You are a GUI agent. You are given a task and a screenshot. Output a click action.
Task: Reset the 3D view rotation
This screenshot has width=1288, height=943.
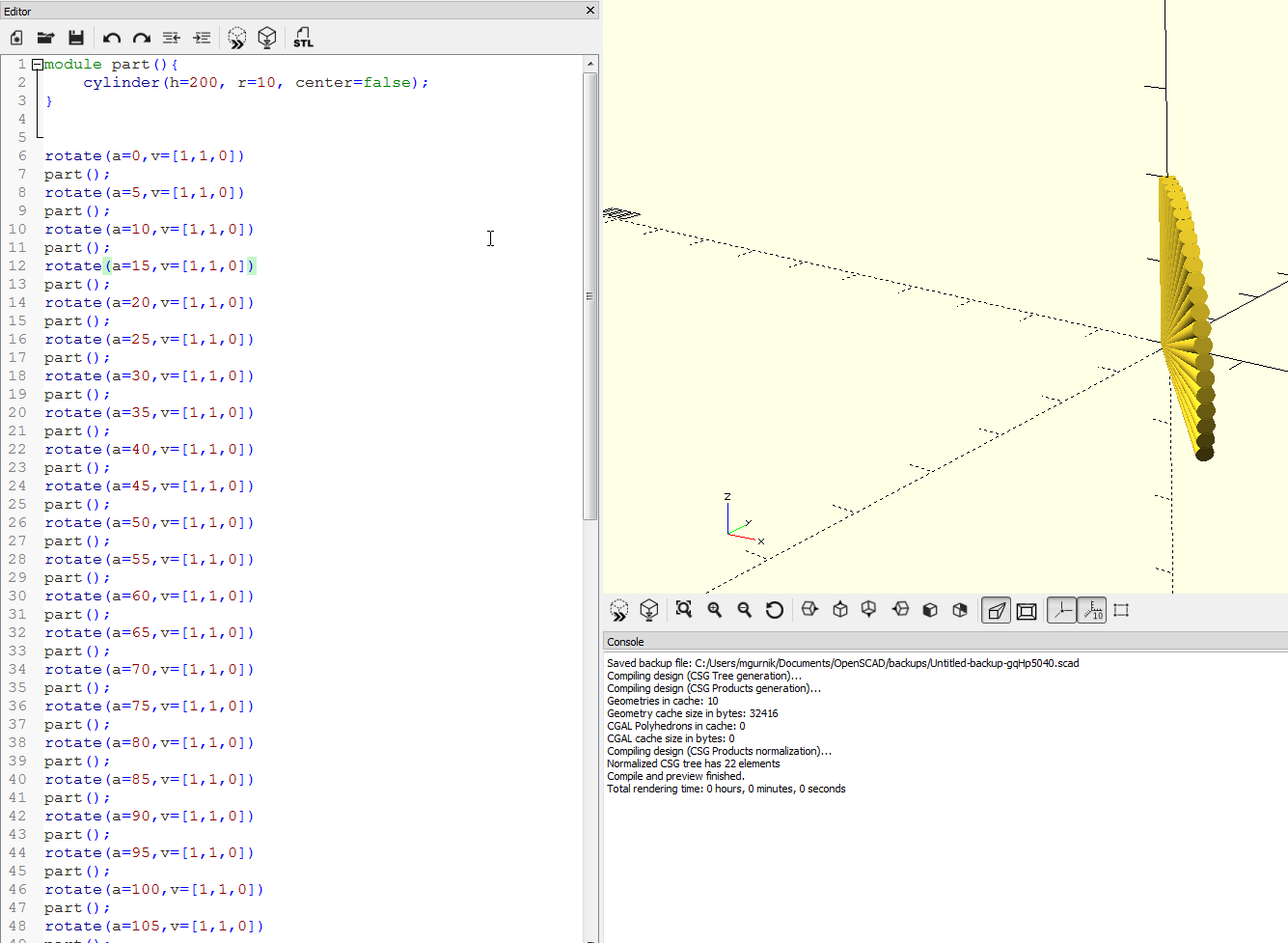pyautogui.click(x=775, y=610)
